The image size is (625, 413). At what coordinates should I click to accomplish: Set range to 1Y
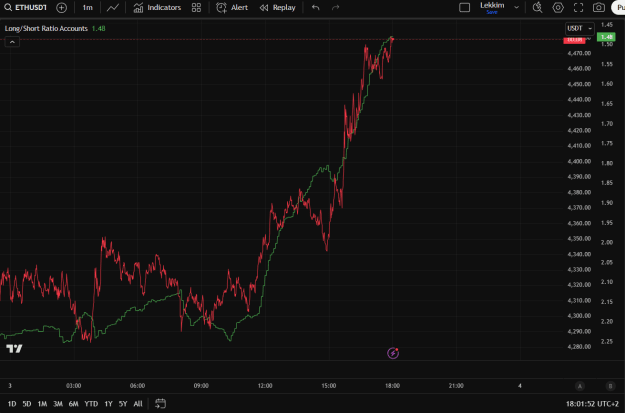[x=108, y=404]
